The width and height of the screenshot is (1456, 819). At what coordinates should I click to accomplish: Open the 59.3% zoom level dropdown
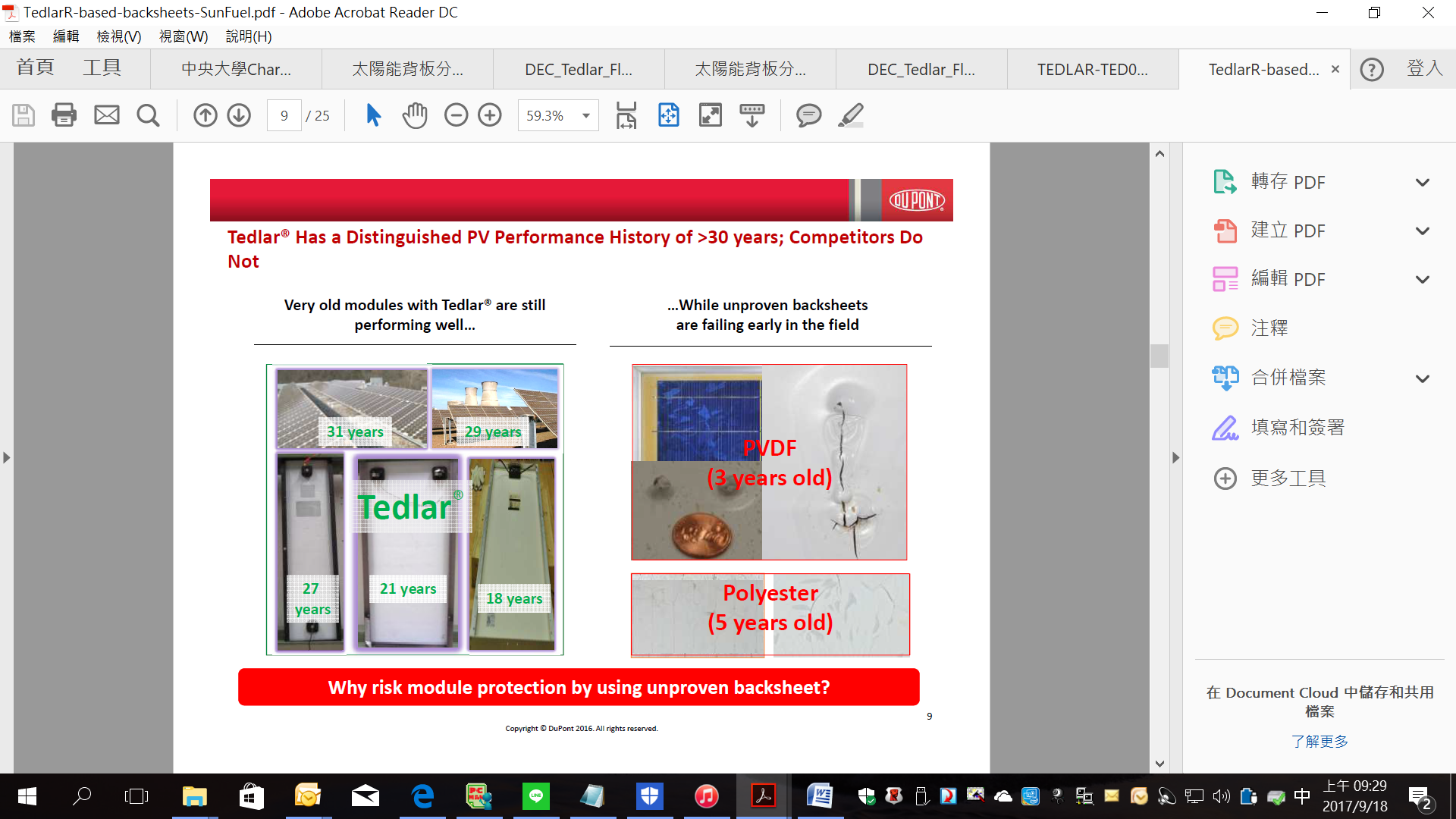pos(585,116)
